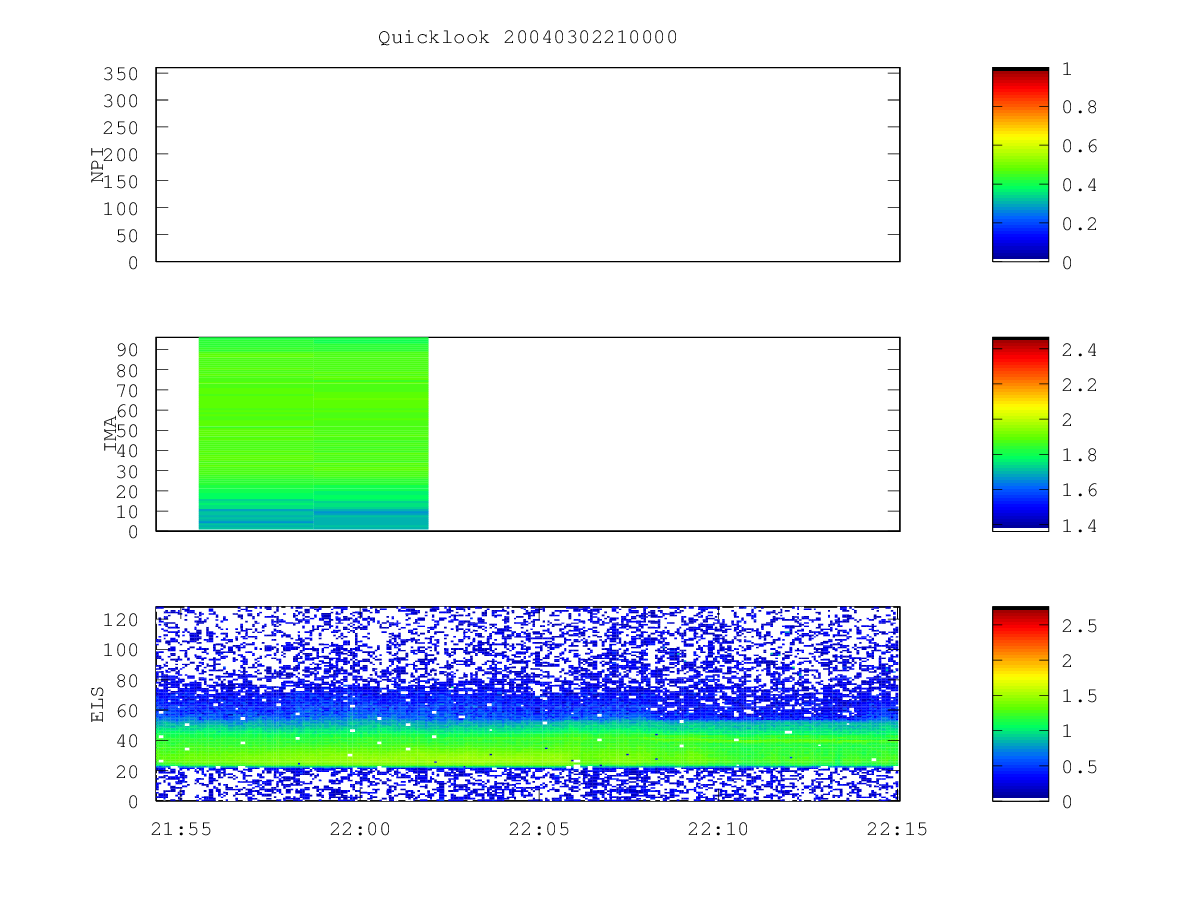This screenshot has width=1200, height=900.
Task: Click the green IMA data block
Action: point(314,433)
